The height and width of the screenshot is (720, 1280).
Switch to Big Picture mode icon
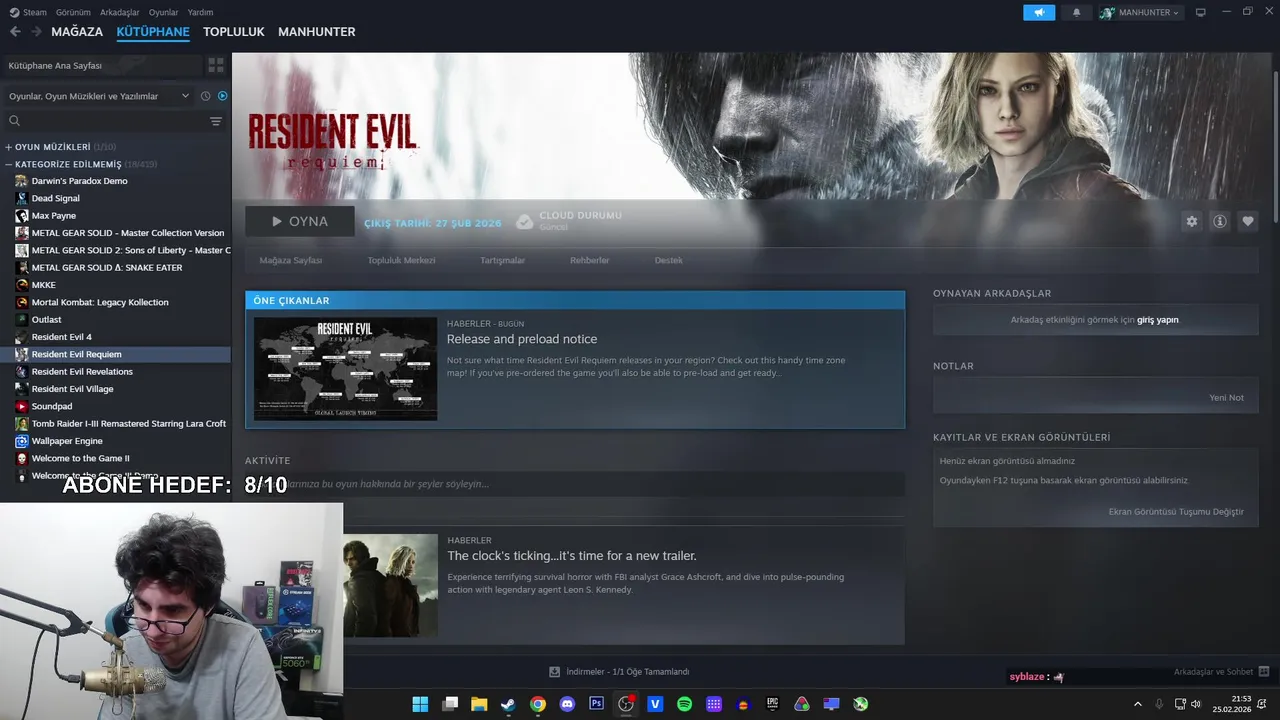[x=1201, y=13]
